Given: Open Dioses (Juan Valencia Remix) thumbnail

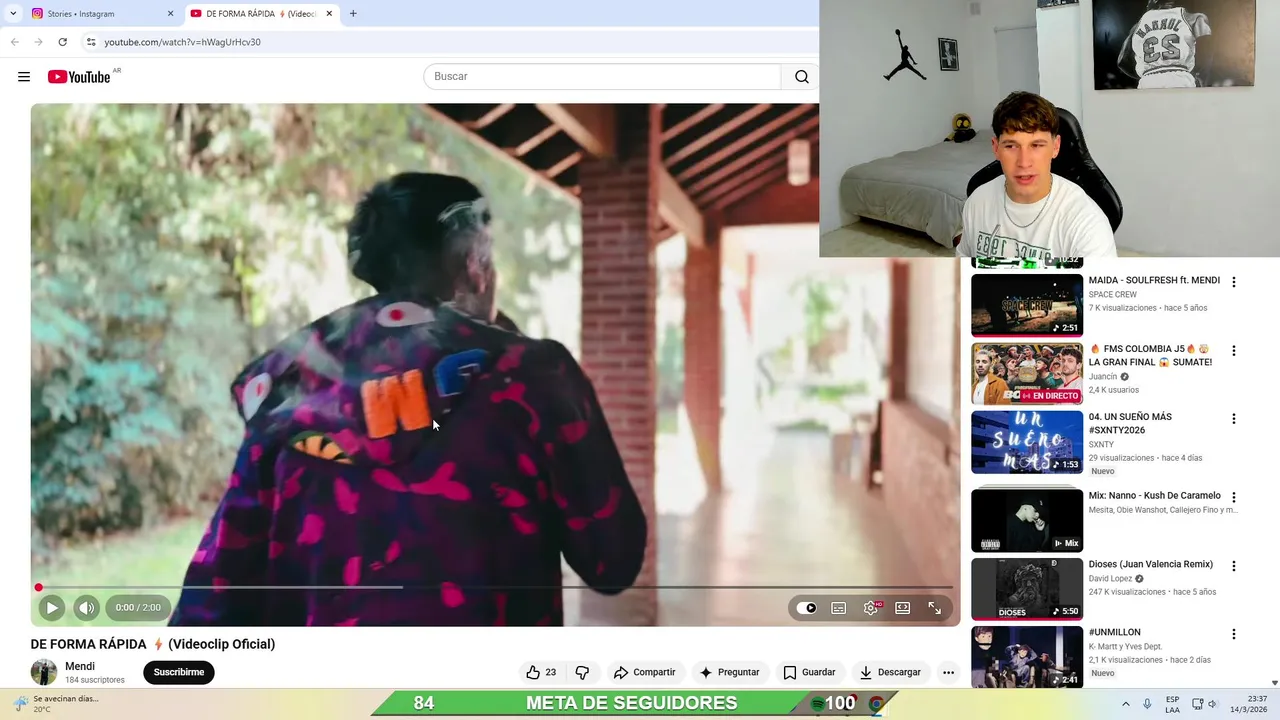Looking at the screenshot, I should click(1027, 589).
